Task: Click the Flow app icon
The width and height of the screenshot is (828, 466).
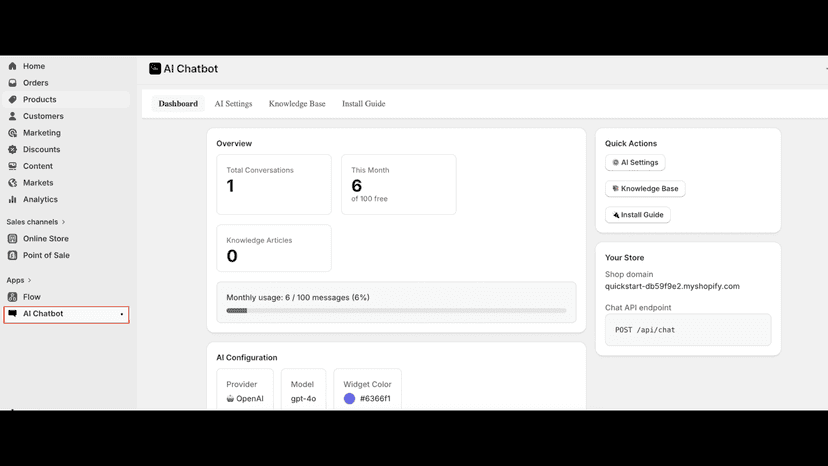Action: point(13,297)
